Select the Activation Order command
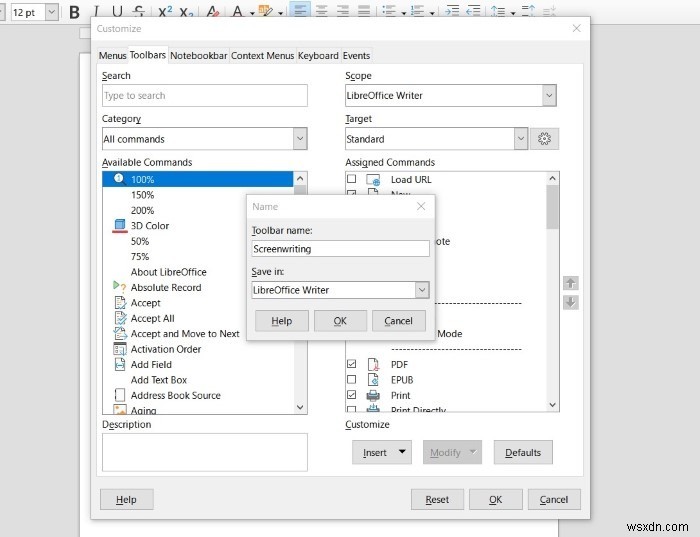The height and width of the screenshot is (537, 700). 166,349
